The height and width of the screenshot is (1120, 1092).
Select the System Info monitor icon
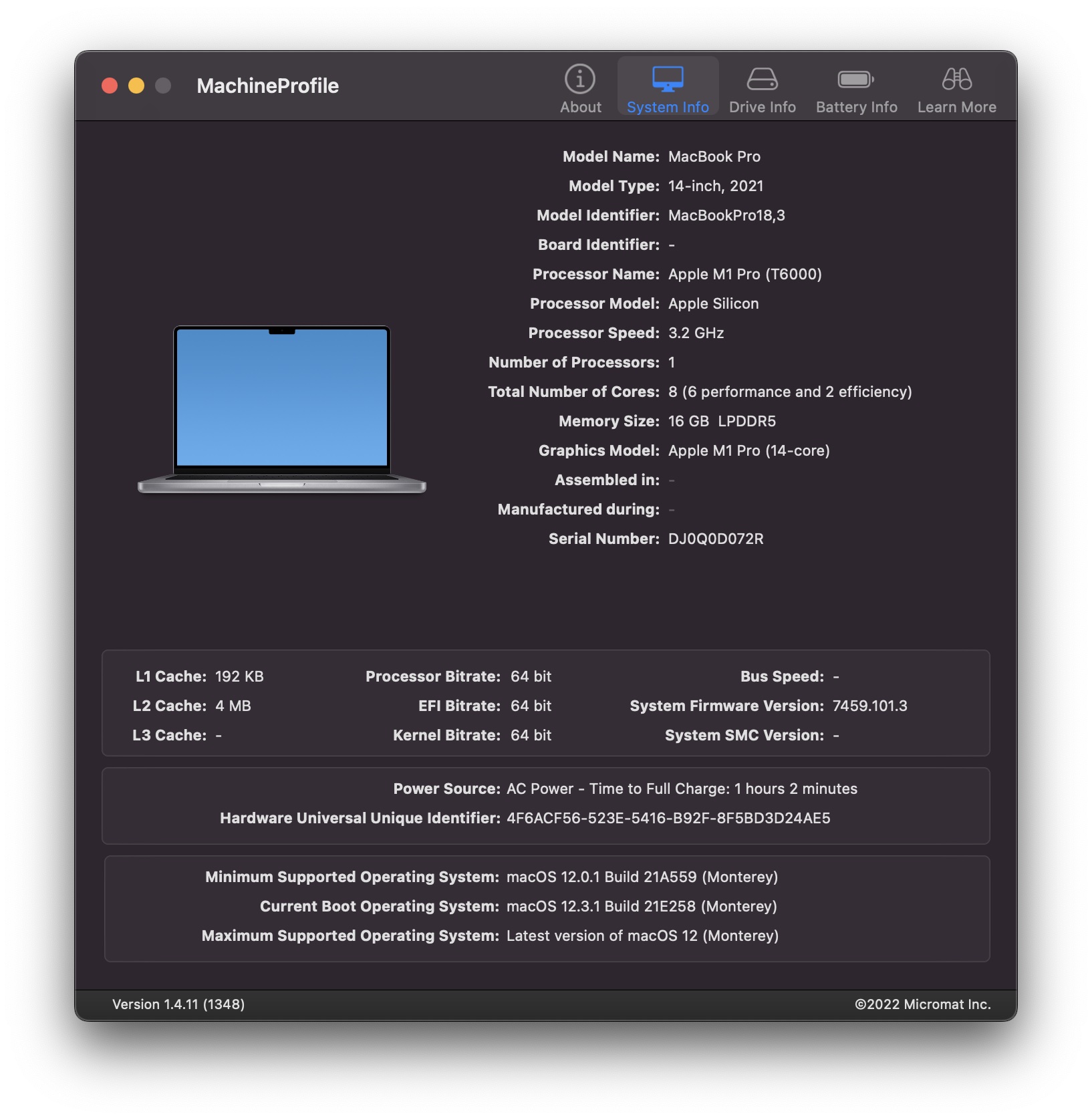[668, 79]
